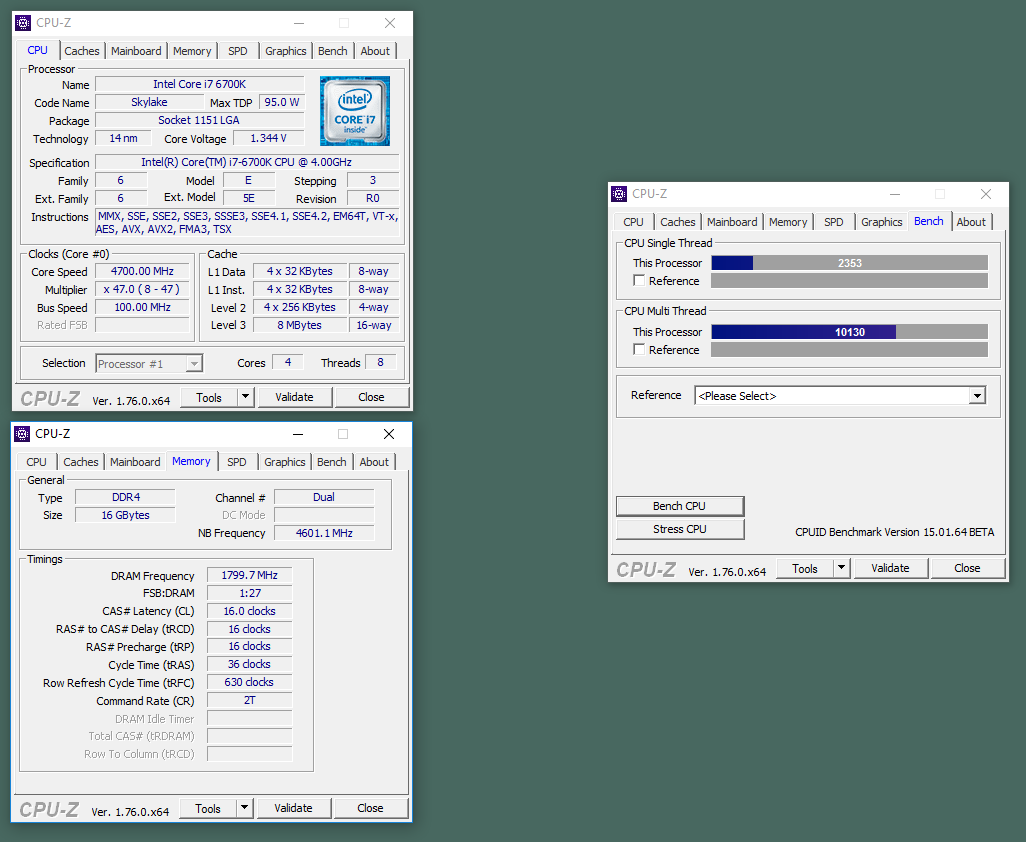Open the Reference <Please Select> dropdown
This screenshot has width=1026, height=842.
coord(840,396)
